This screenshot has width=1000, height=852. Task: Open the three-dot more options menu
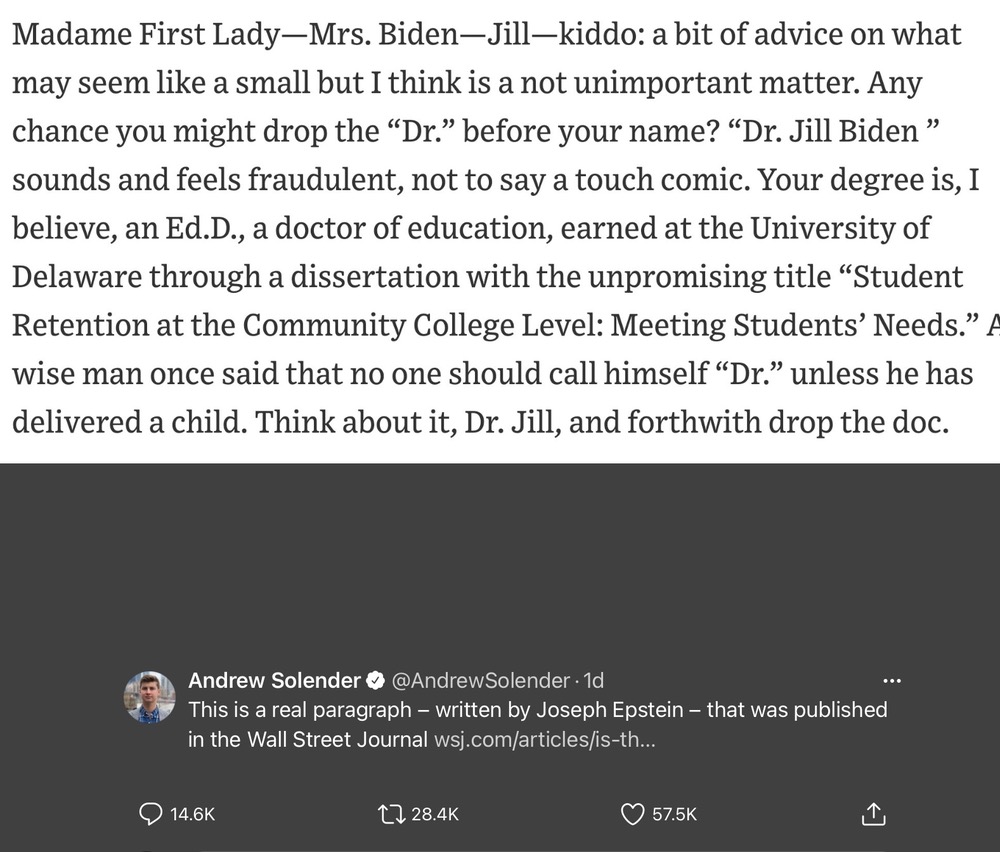892,681
